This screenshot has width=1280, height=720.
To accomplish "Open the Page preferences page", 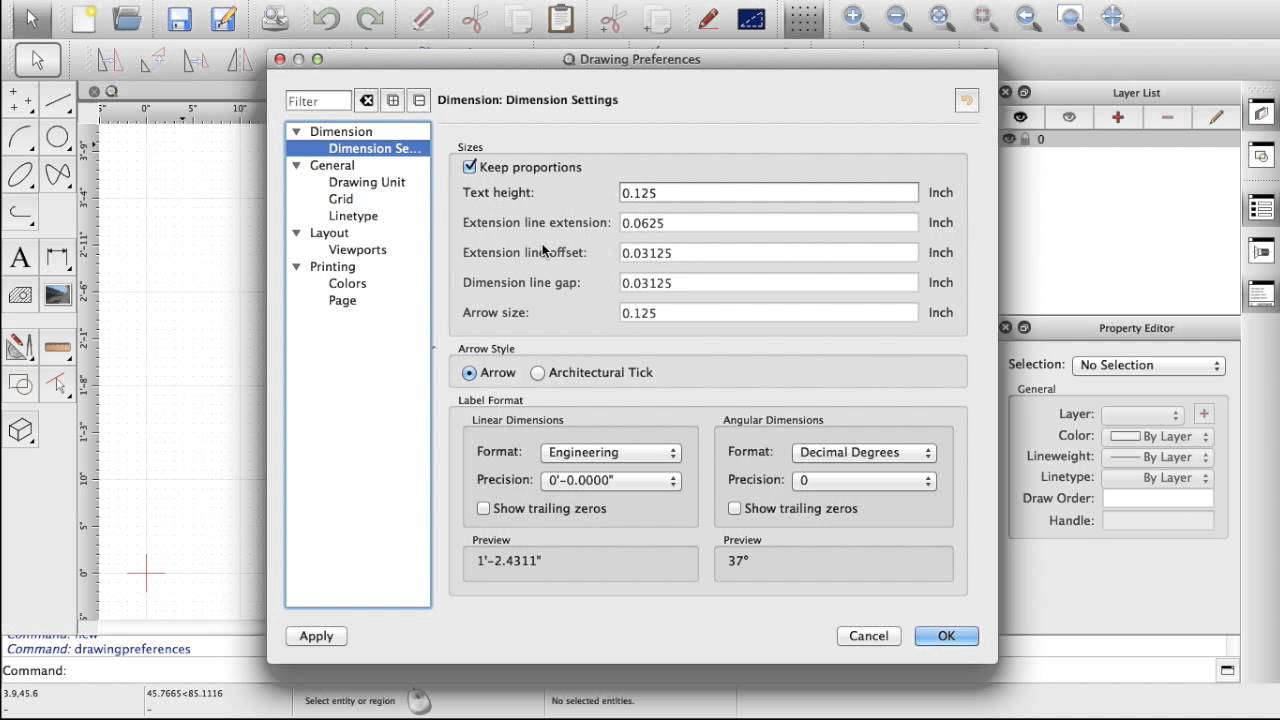I will point(342,300).
